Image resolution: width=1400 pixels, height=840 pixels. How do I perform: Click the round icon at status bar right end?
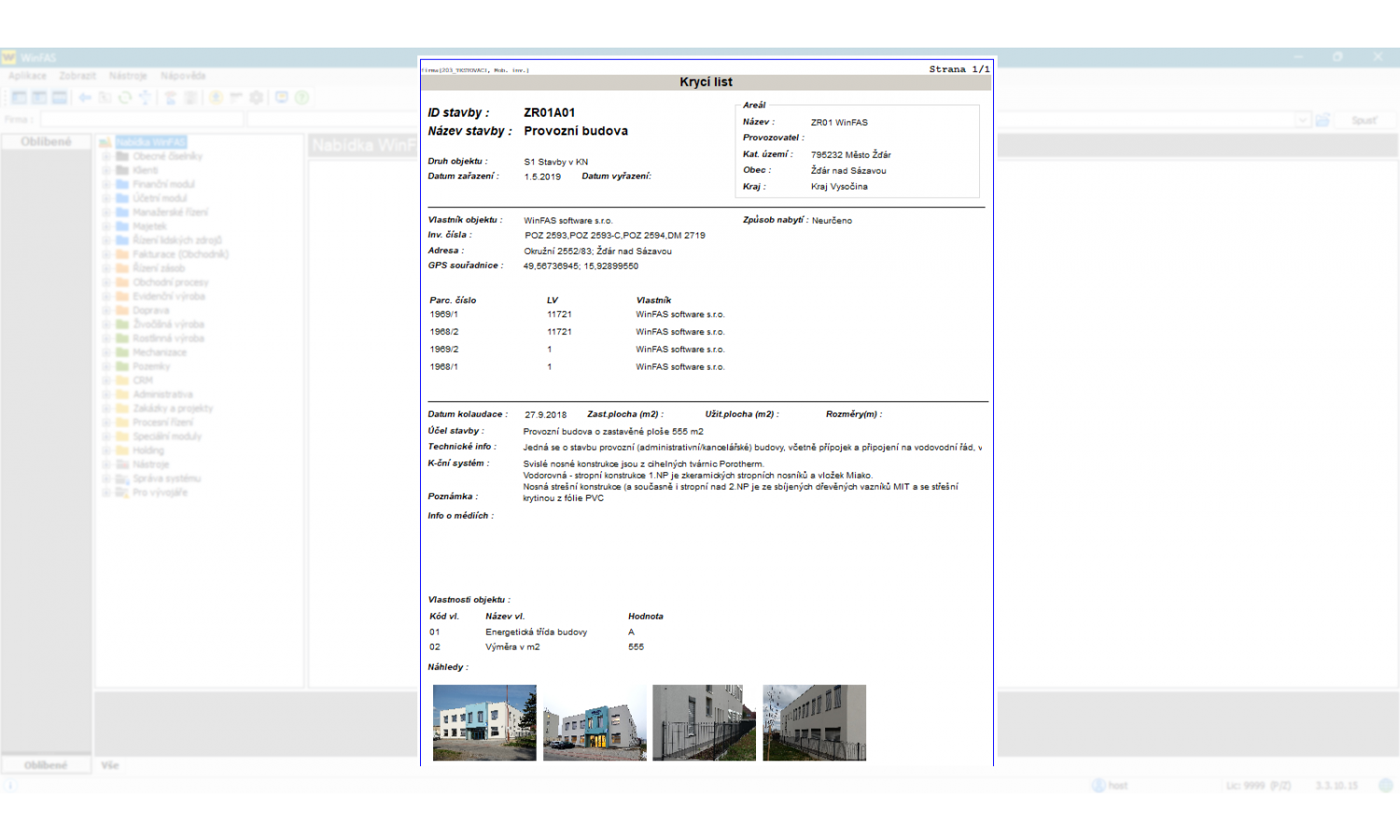click(x=1386, y=785)
